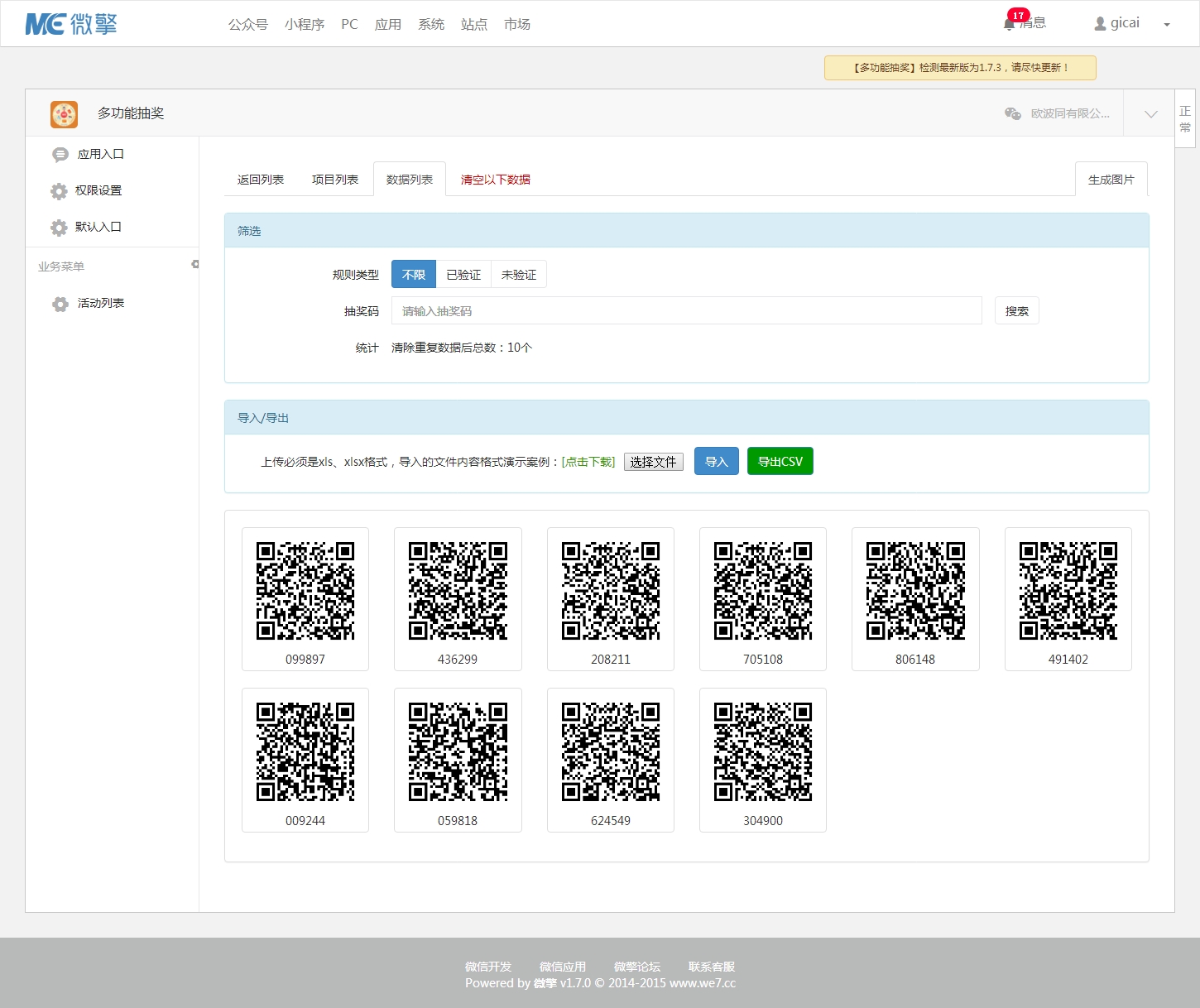Open the 站点 menu

pos(474,24)
